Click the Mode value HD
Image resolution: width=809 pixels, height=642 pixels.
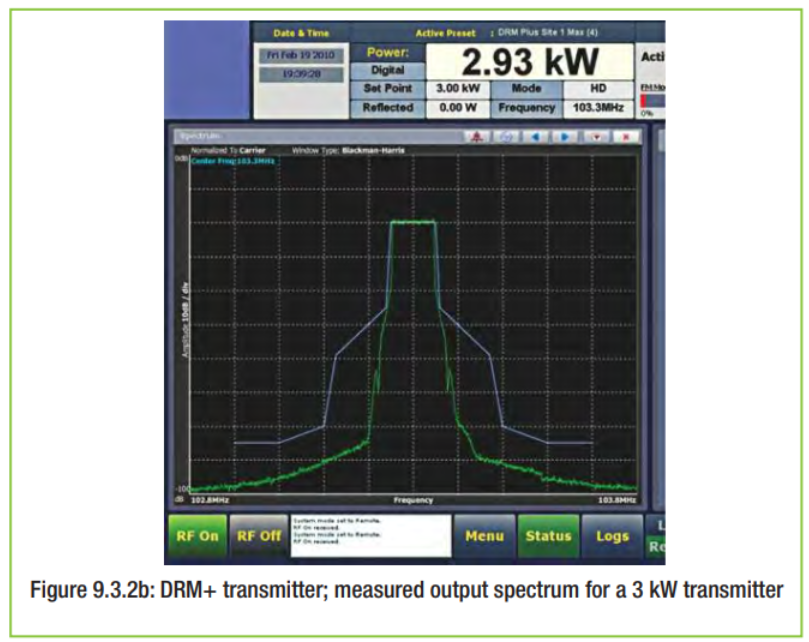(x=598, y=88)
